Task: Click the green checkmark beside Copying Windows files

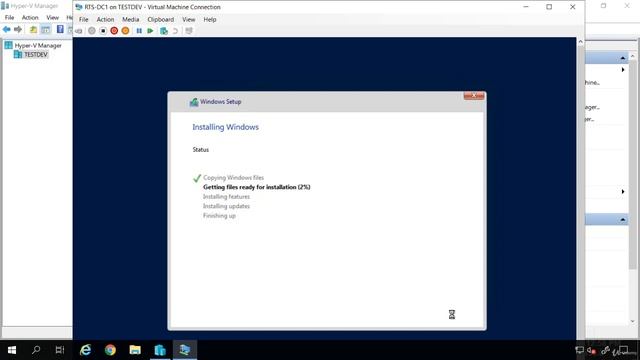Action: click(197, 178)
